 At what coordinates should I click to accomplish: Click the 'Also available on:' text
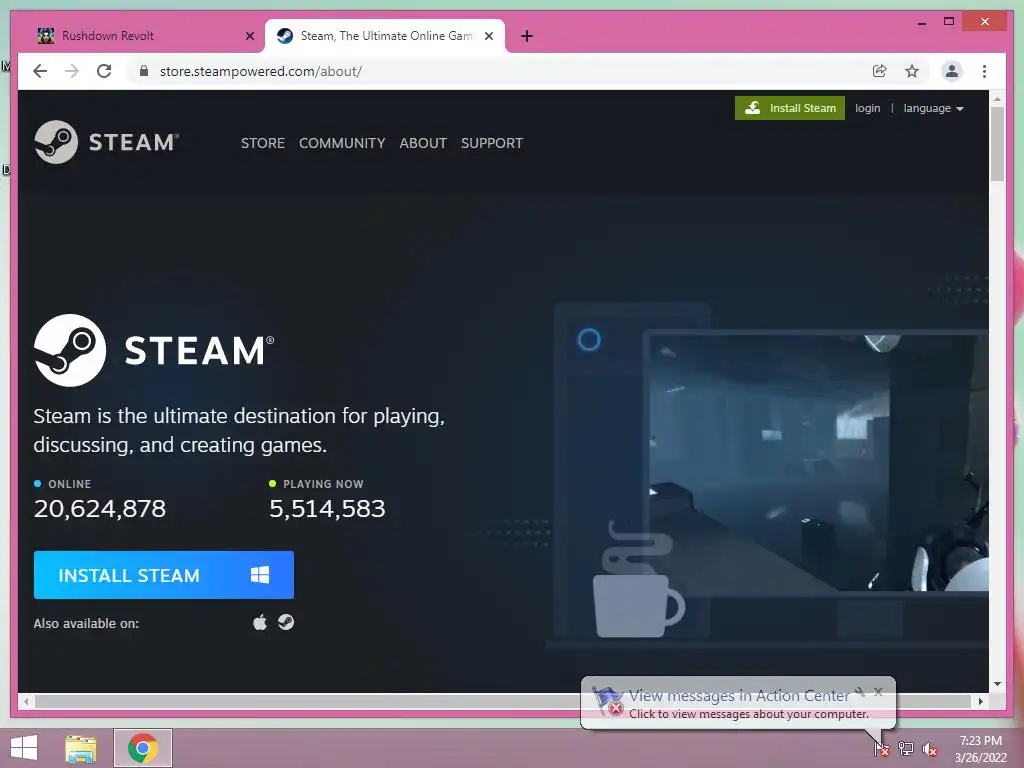(86, 624)
